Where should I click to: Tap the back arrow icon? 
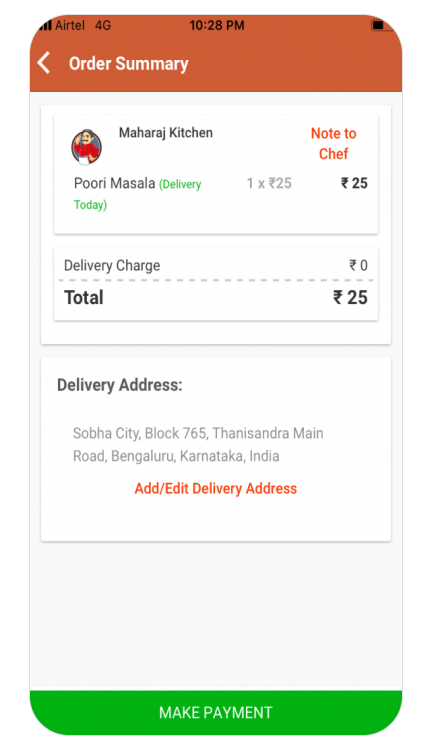(44, 63)
